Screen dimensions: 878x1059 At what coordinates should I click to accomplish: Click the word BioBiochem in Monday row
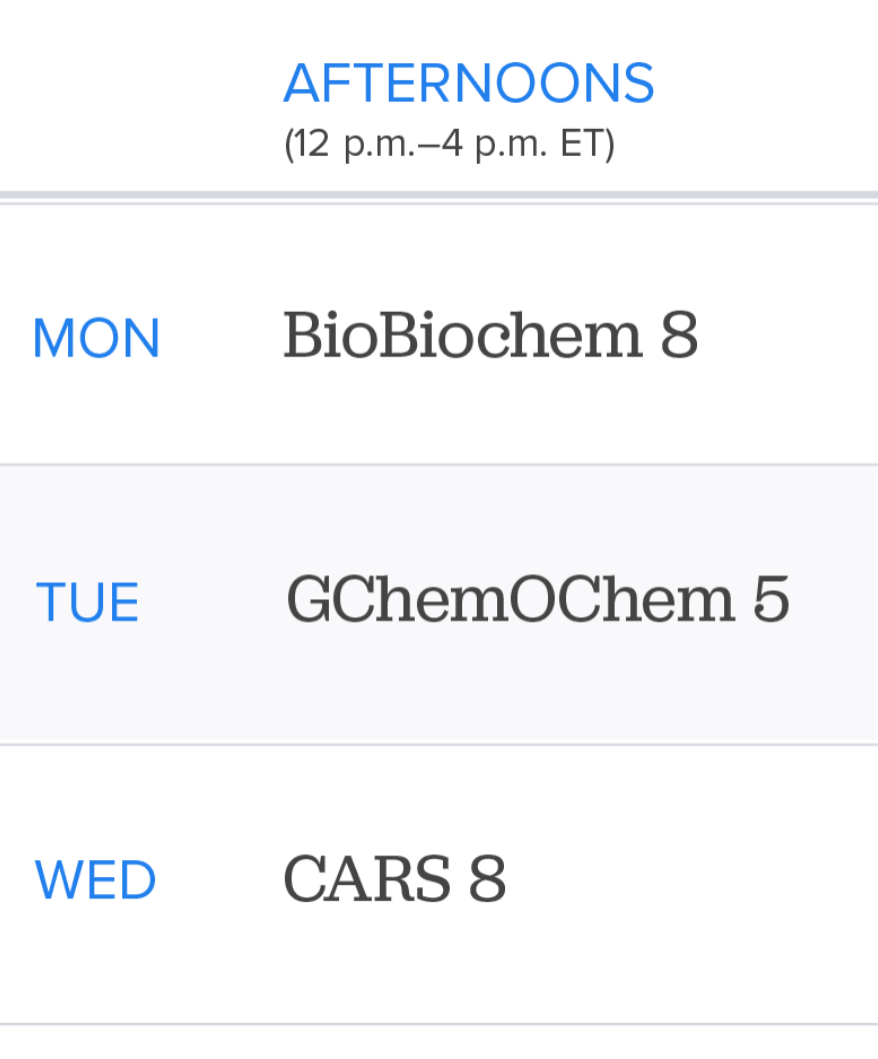(x=462, y=336)
